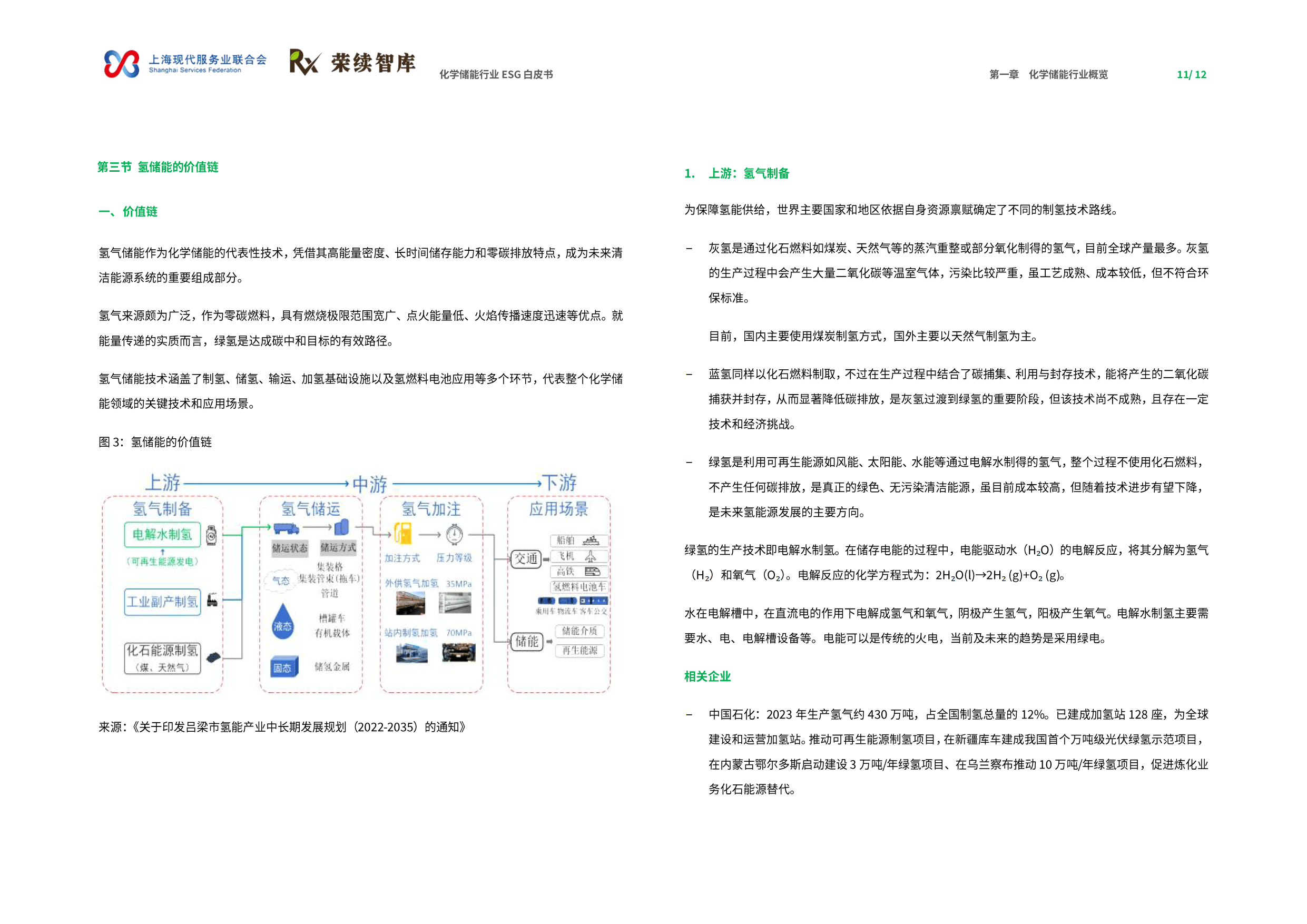1307x924 pixels.
Task: Click the 外供氢气加氢 trailer photo
Action: coord(410,603)
